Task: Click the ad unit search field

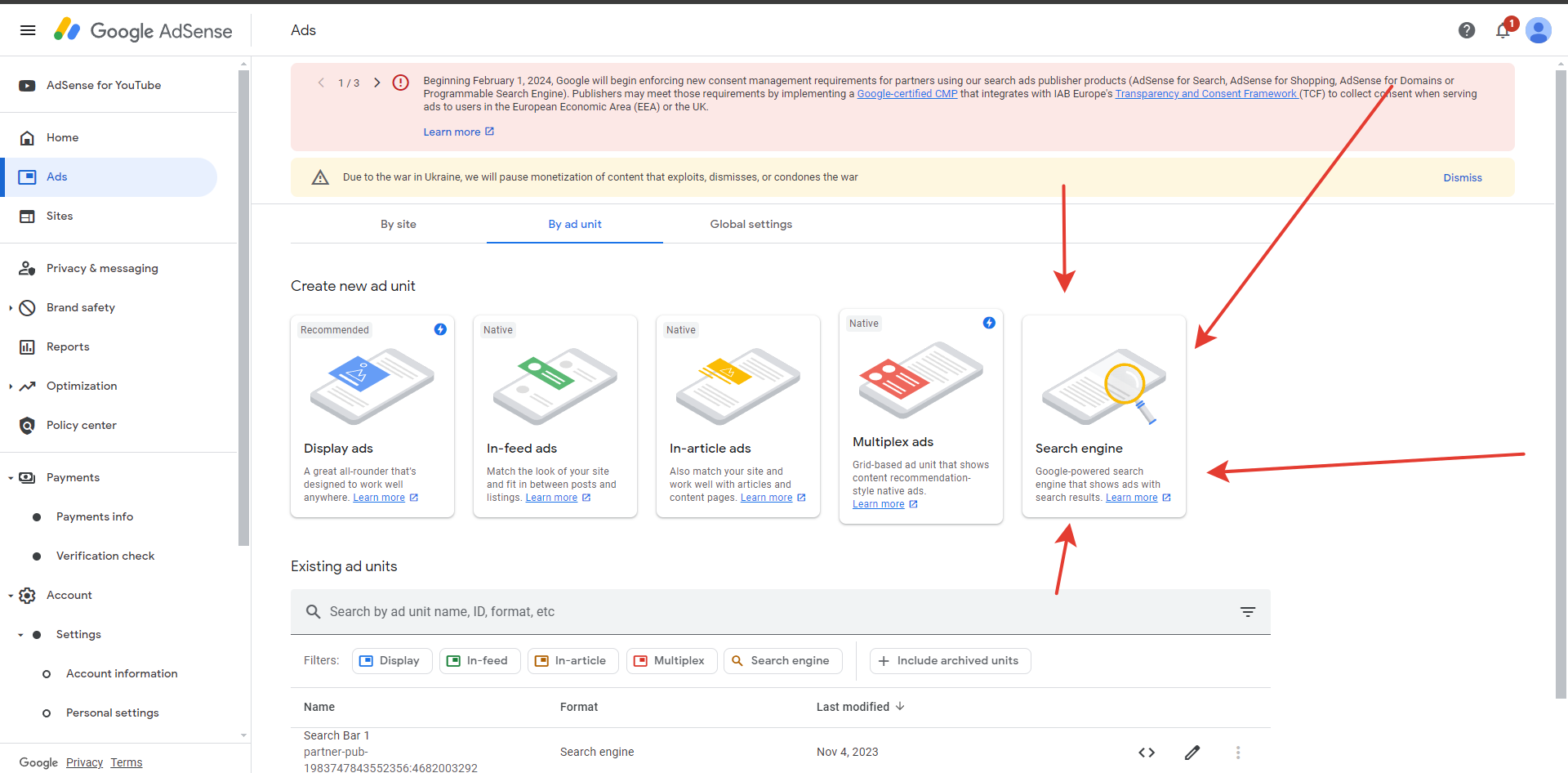Action: [781, 611]
